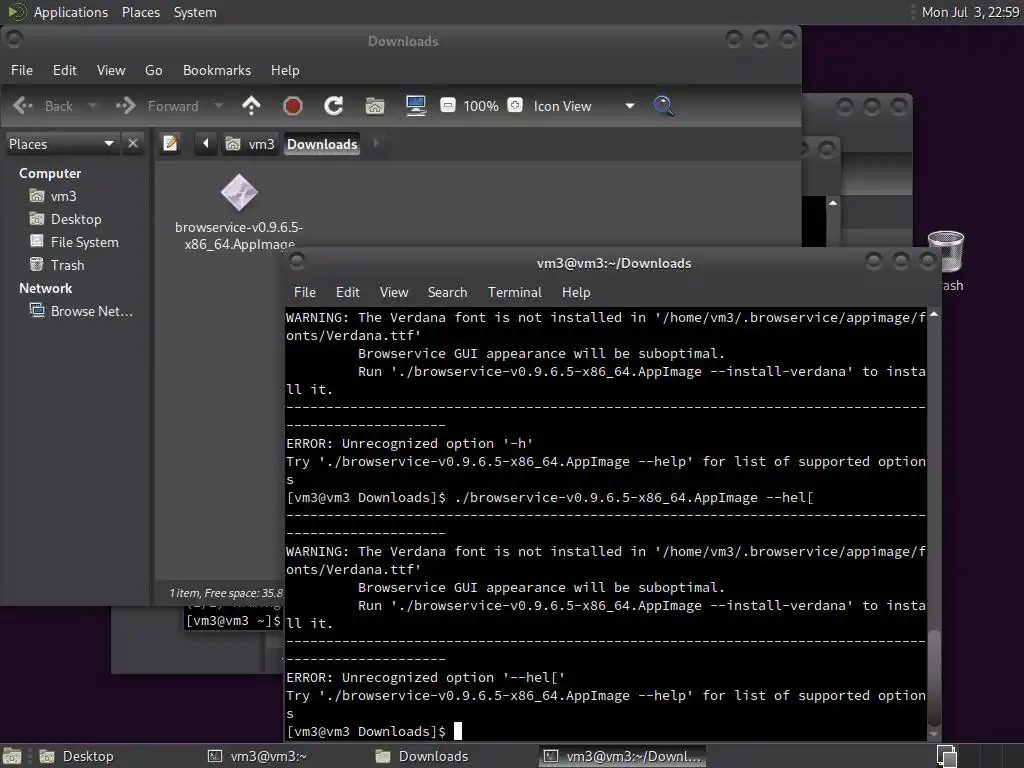Open the Forward history dropdown arrow

219,106
